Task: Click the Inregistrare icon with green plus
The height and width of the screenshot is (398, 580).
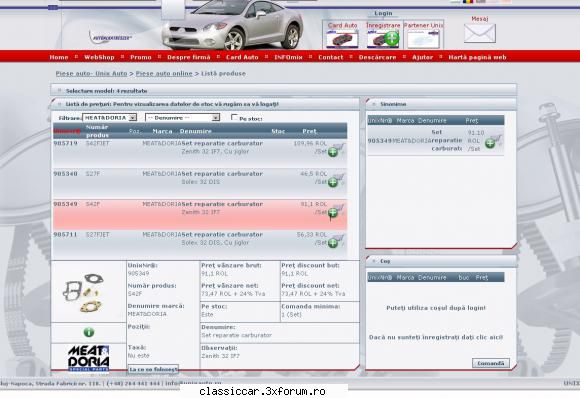Action: point(383,39)
